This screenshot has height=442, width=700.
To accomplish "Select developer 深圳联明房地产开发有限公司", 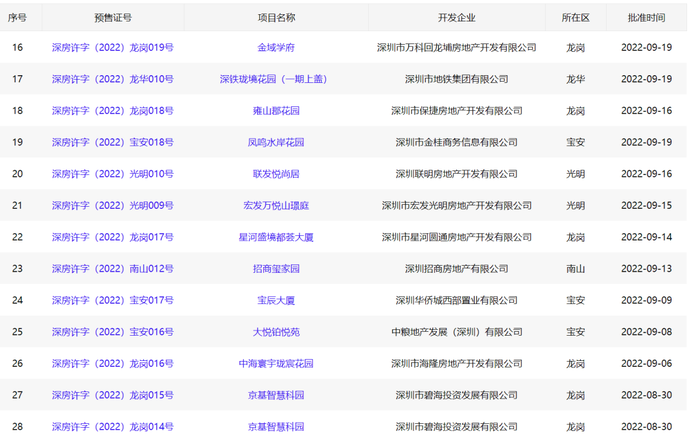I will 456,174.
